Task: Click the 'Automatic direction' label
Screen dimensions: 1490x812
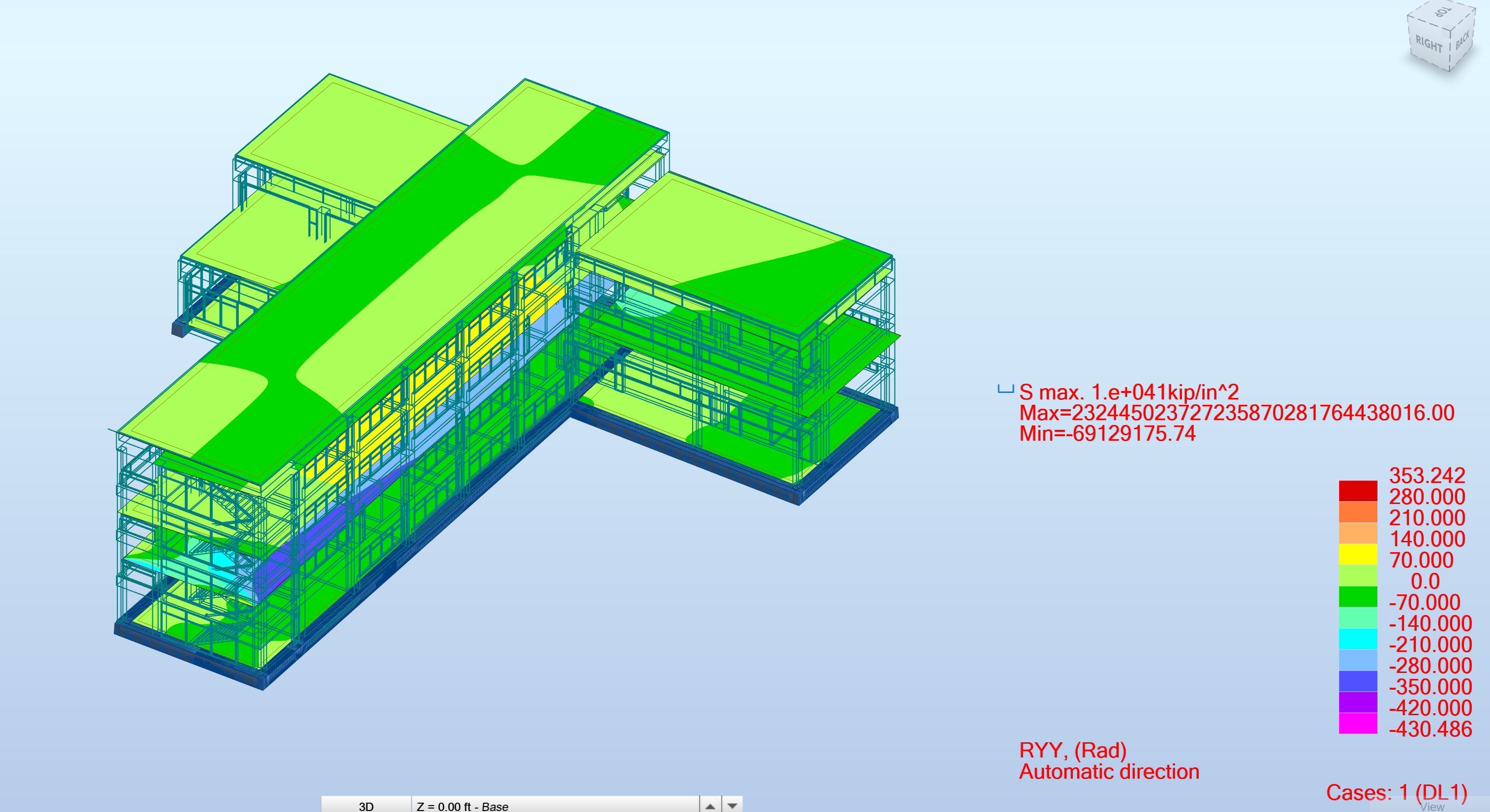Action: point(1109,772)
